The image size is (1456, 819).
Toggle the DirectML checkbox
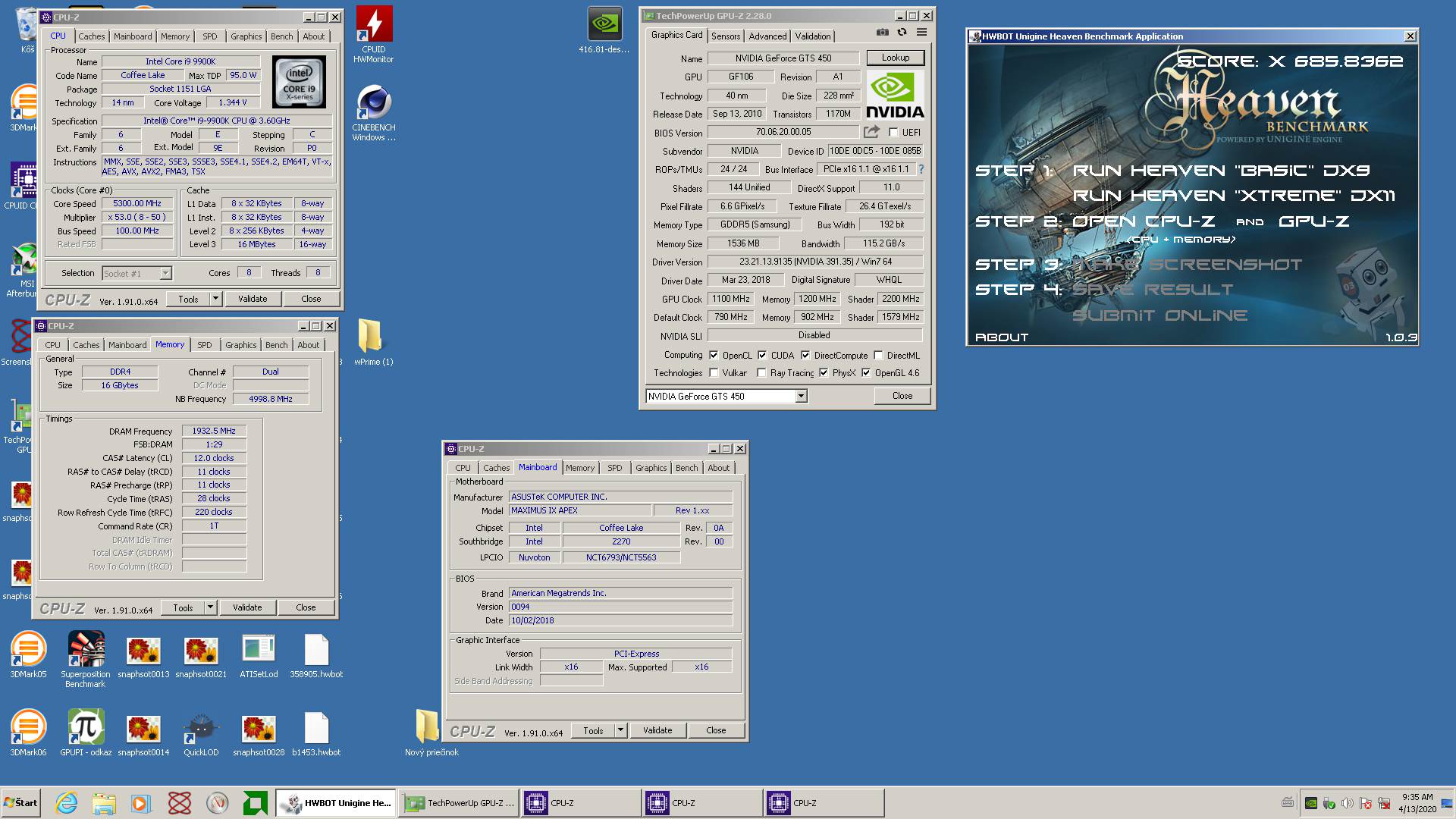(x=878, y=355)
